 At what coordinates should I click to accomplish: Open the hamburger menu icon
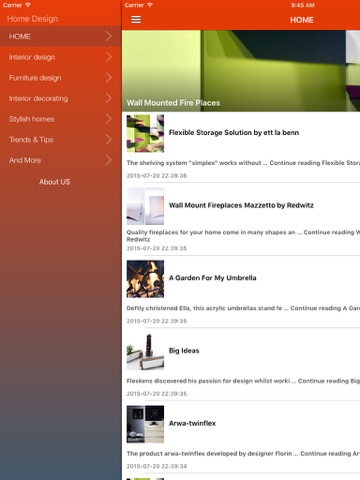coord(136,20)
